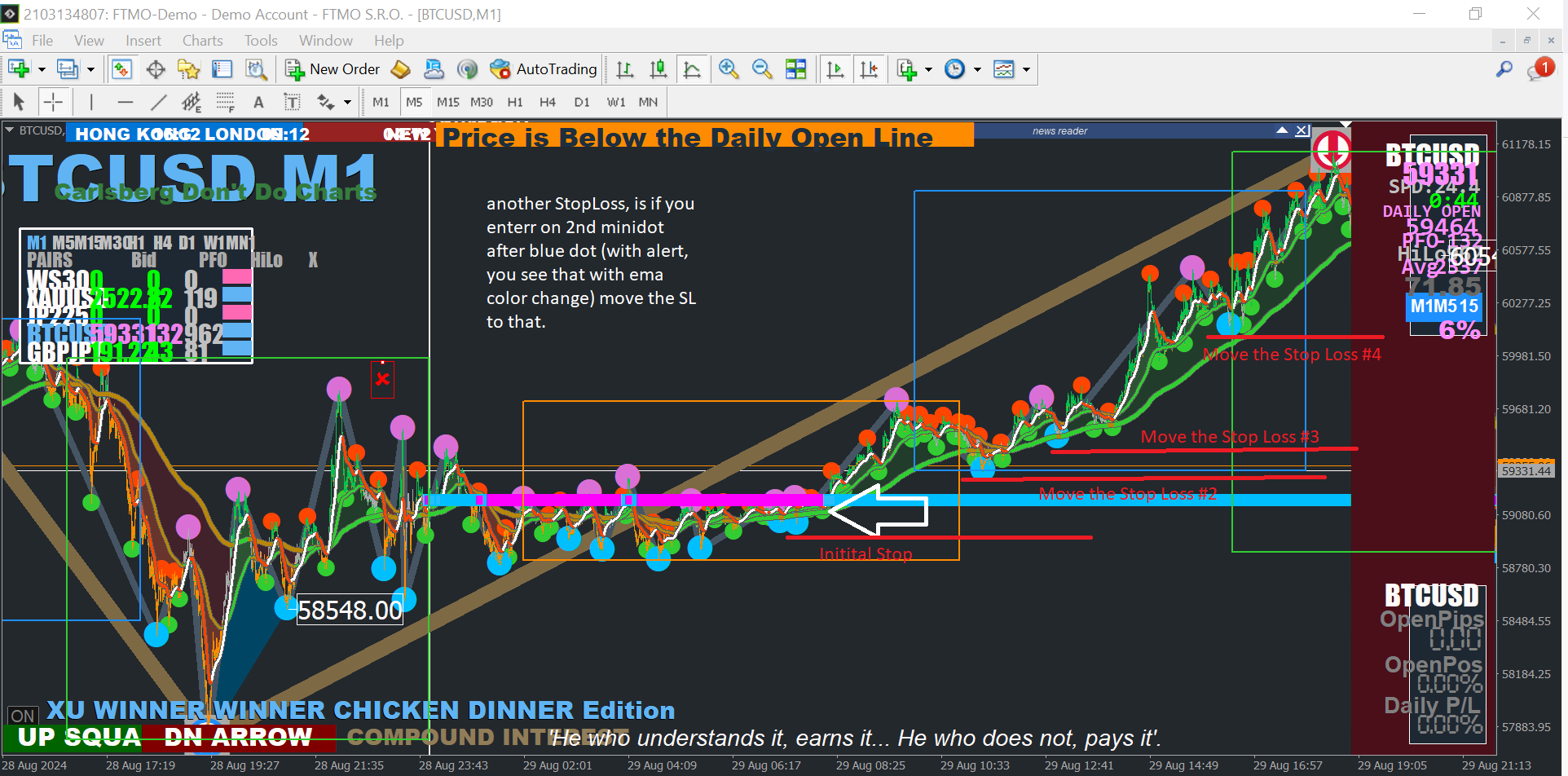Open the Profiles toolbar icon

(68, 69)
